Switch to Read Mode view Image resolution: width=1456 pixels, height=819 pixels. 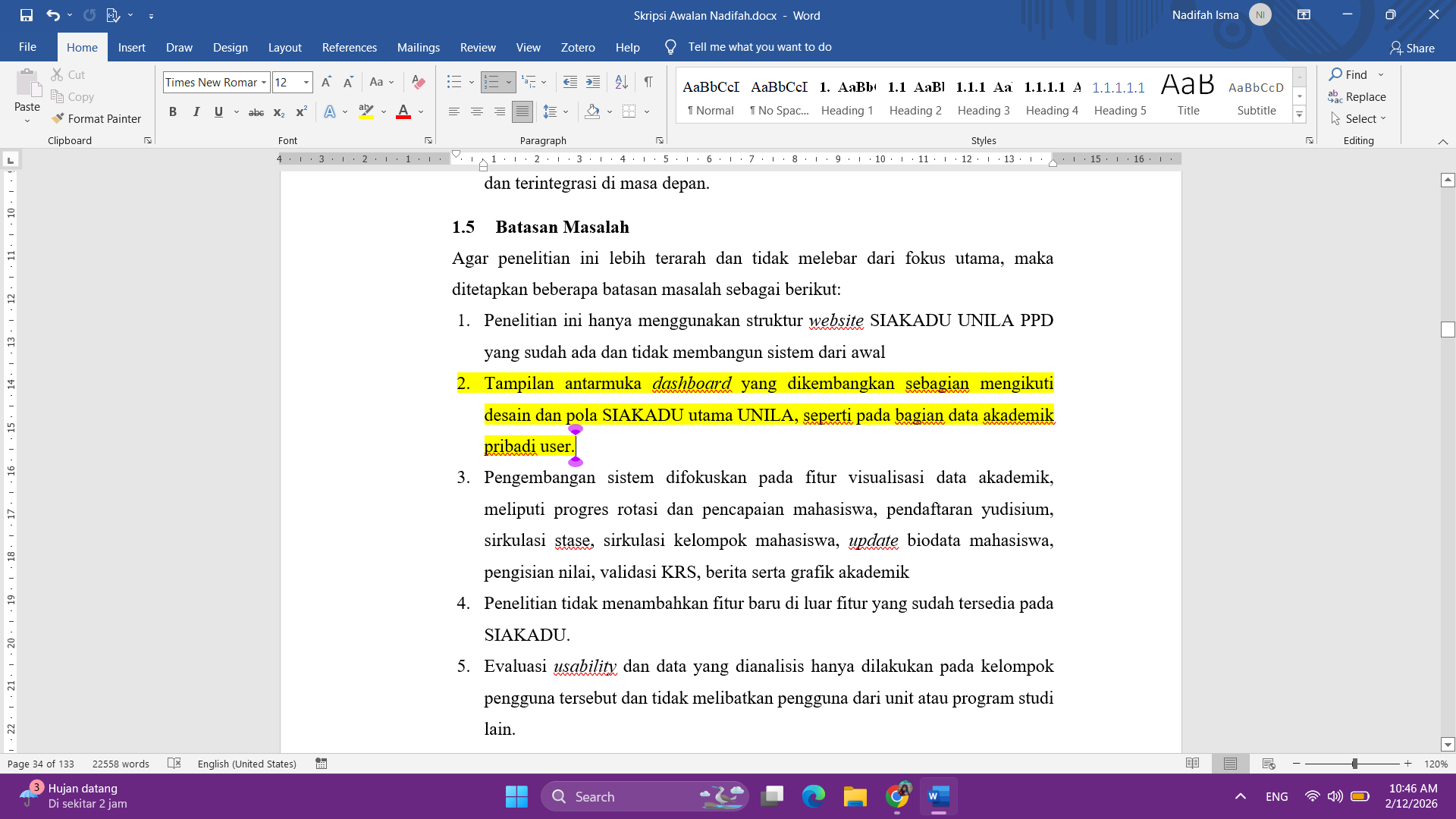click(1192, 764)
